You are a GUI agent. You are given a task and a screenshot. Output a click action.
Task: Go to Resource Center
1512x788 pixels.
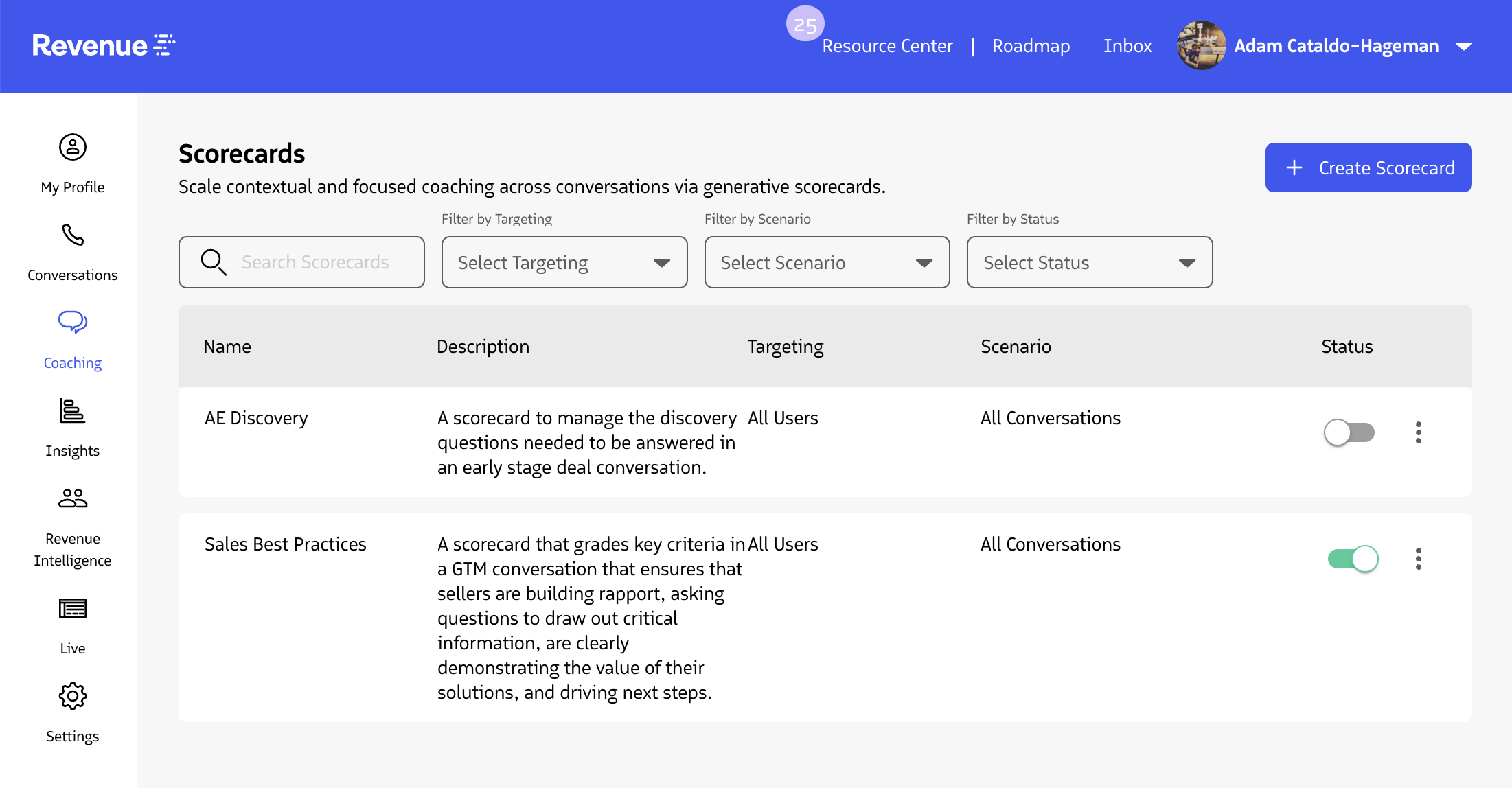click(x=887, y=46)
